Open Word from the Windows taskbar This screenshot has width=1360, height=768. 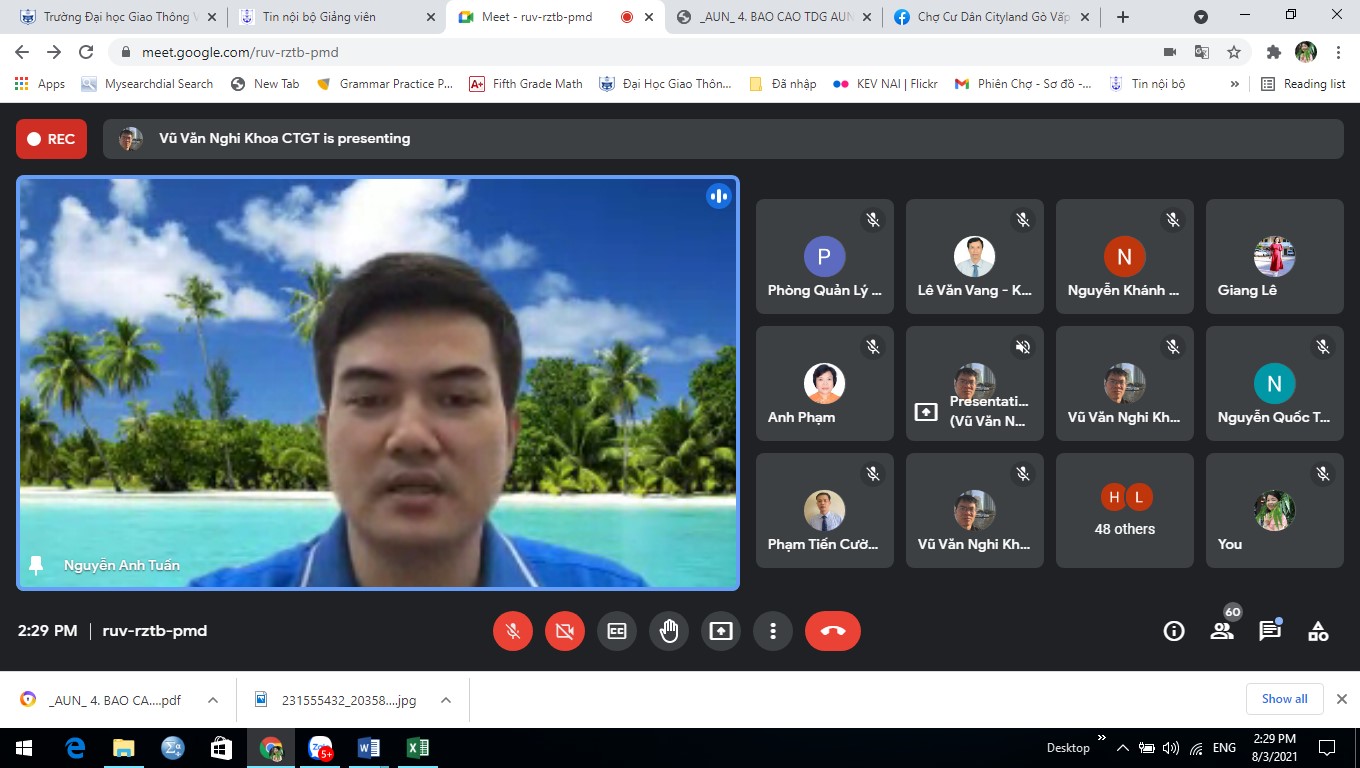[368, 748]
